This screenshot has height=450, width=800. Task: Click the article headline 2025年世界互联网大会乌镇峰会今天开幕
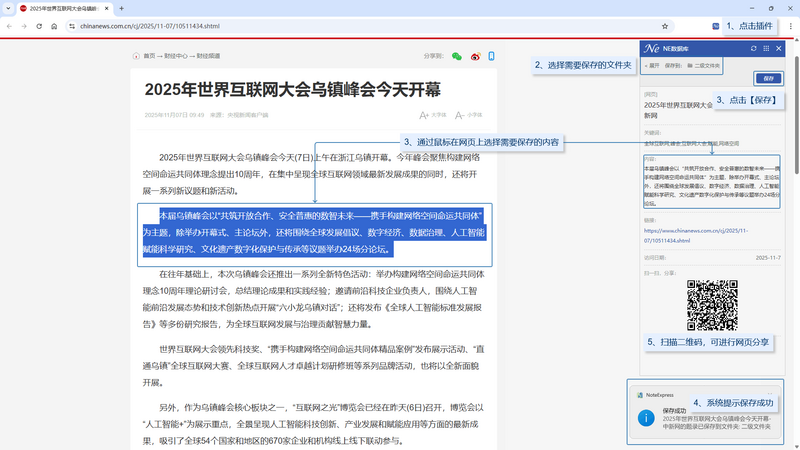(x=292, y=90)
